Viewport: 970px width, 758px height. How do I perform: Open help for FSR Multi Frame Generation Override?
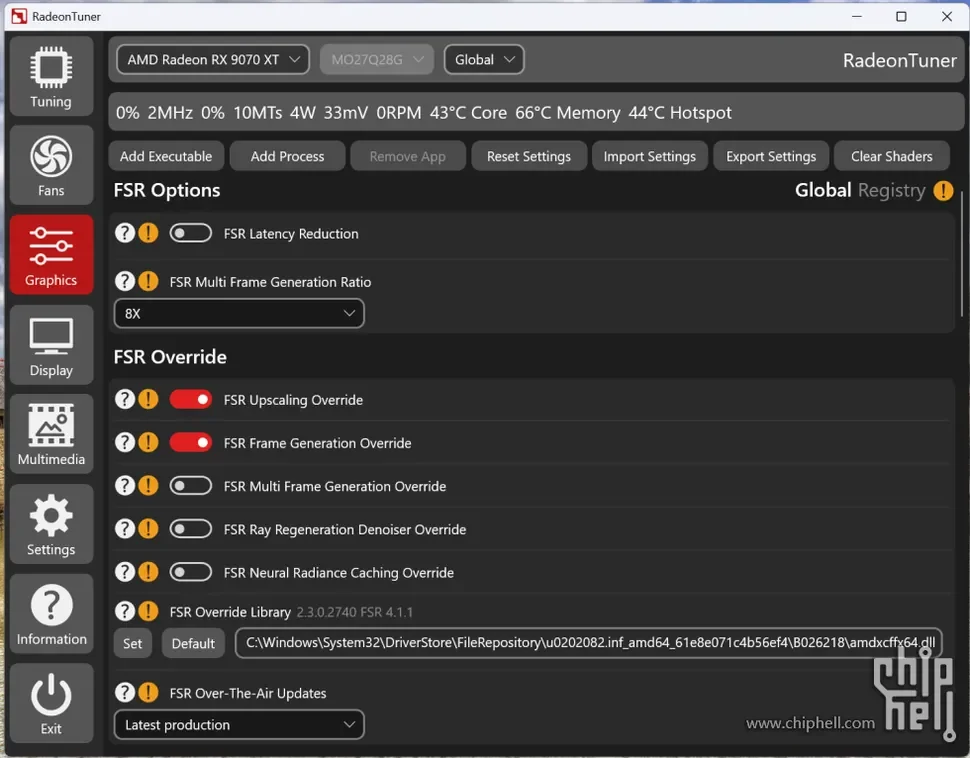[x=125, y=486]
